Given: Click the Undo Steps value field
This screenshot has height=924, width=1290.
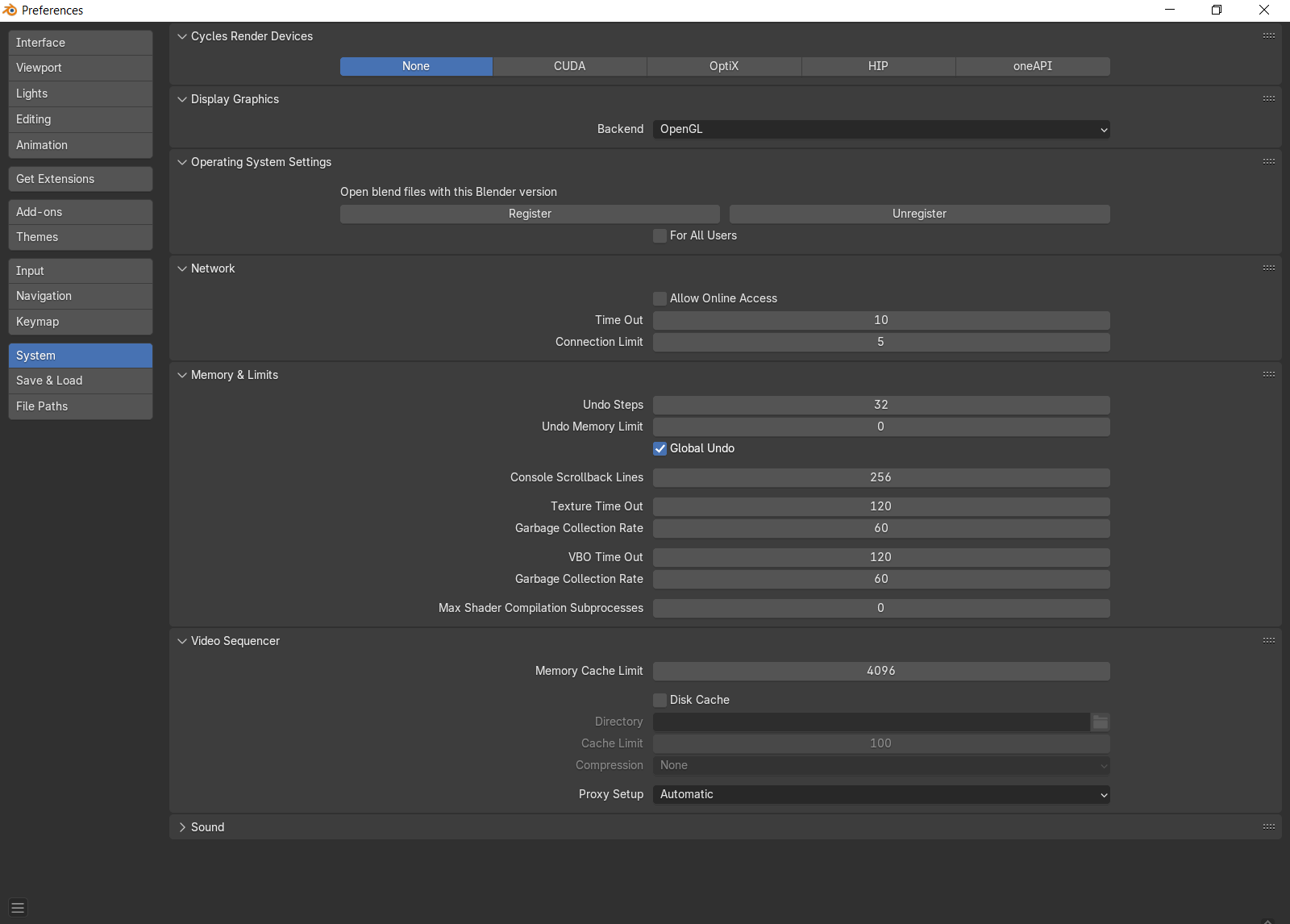Looking at the screenshot, I should (x=881, y=405).
